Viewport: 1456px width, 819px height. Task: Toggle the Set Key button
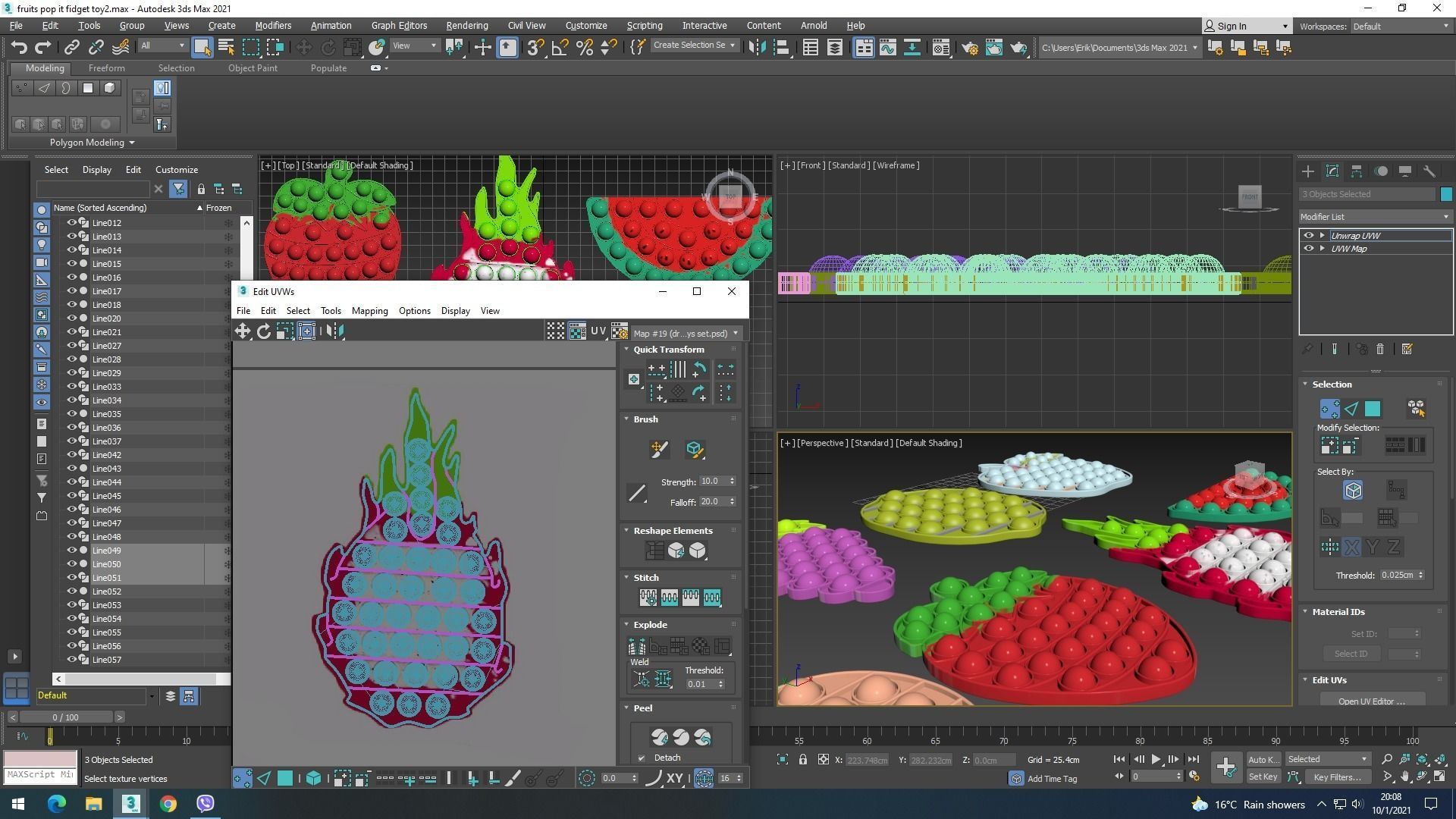point(1263,777)
